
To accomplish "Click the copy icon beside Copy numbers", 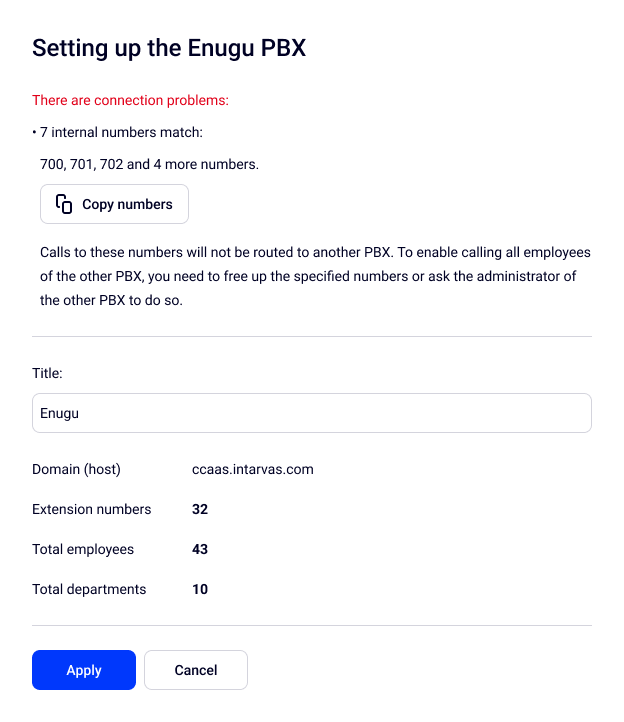I will click(x=64, y=204).
